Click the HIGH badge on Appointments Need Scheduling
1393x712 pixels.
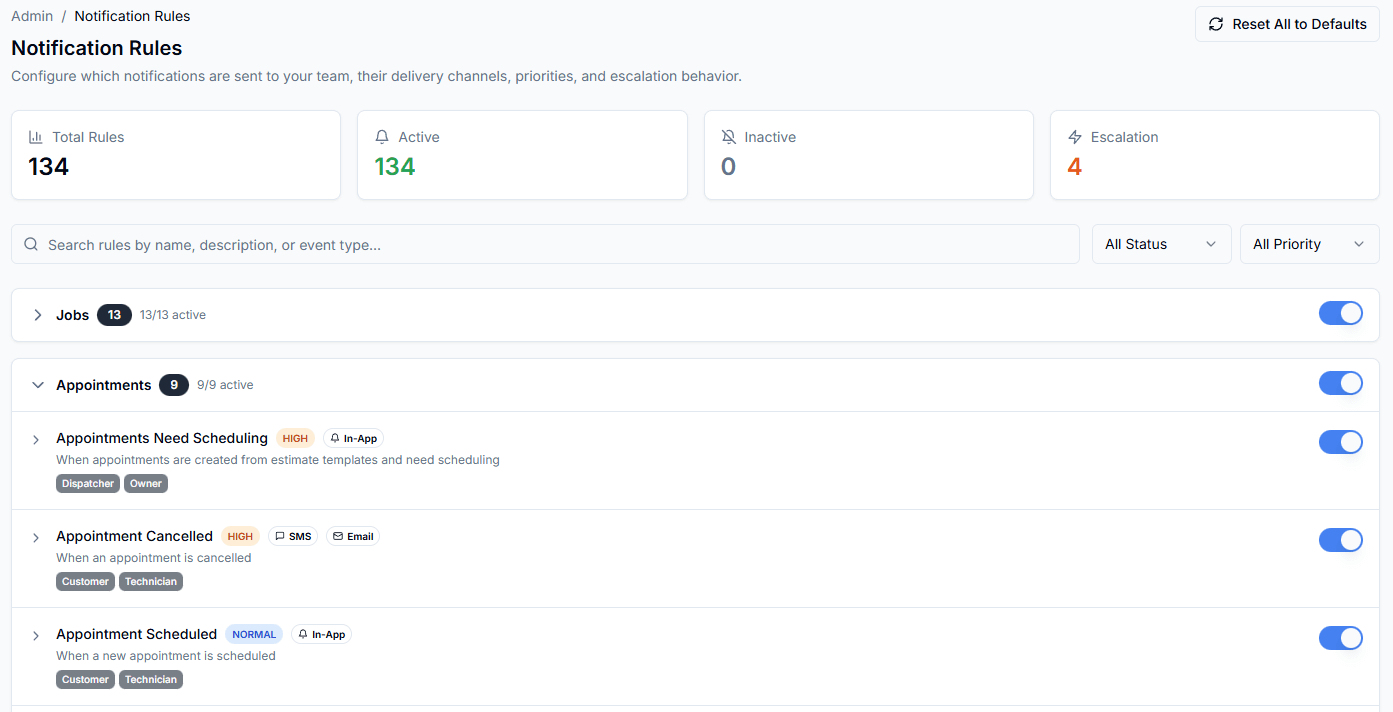tap(295, 438)
